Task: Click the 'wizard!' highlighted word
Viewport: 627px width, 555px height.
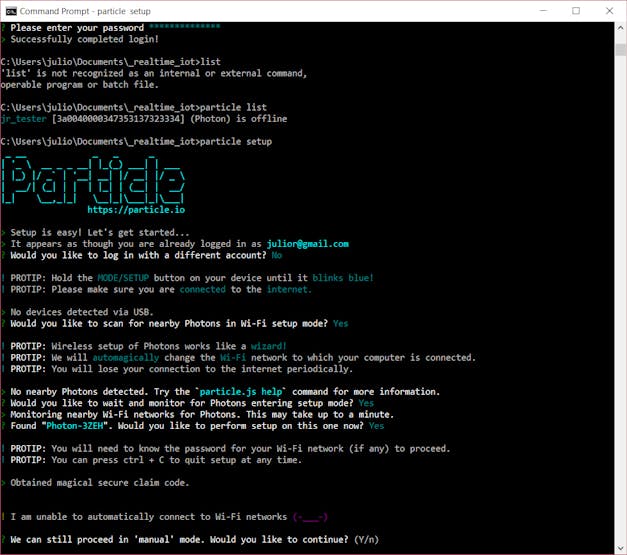Action: pyautogui.click(x=269, y=346)
